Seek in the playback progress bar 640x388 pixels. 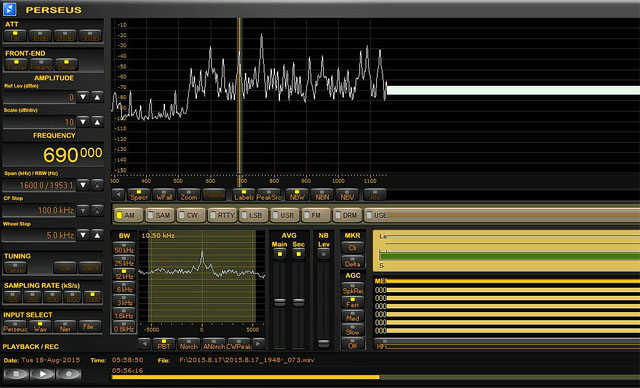[376, 377]
